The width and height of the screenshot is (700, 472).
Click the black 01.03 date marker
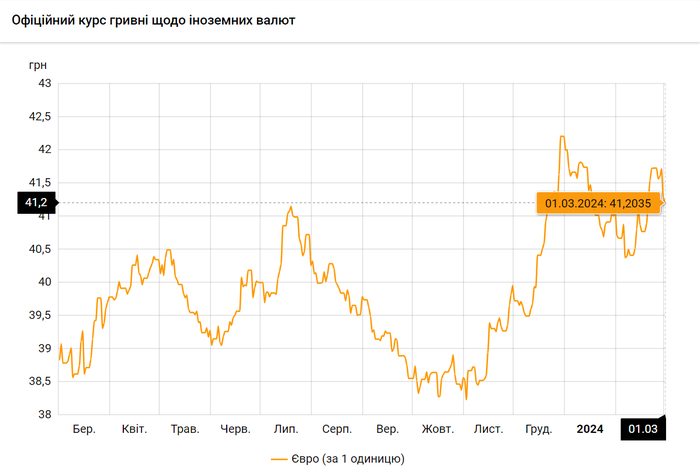click(642, 429)
